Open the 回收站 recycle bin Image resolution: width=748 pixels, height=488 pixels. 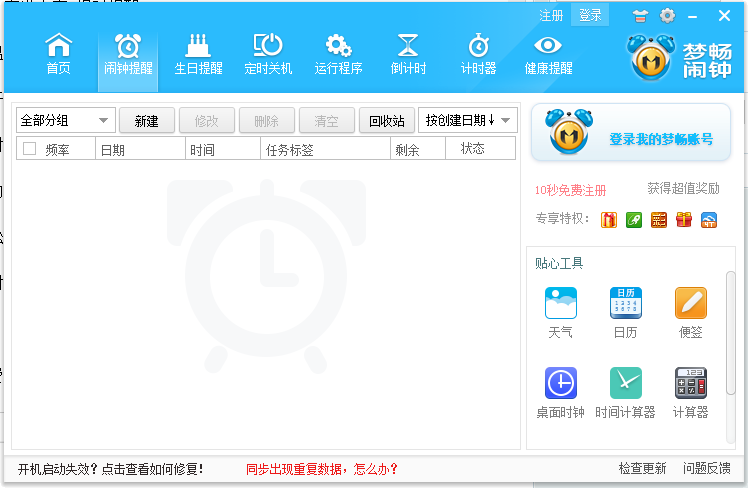[x=386, y=121]
